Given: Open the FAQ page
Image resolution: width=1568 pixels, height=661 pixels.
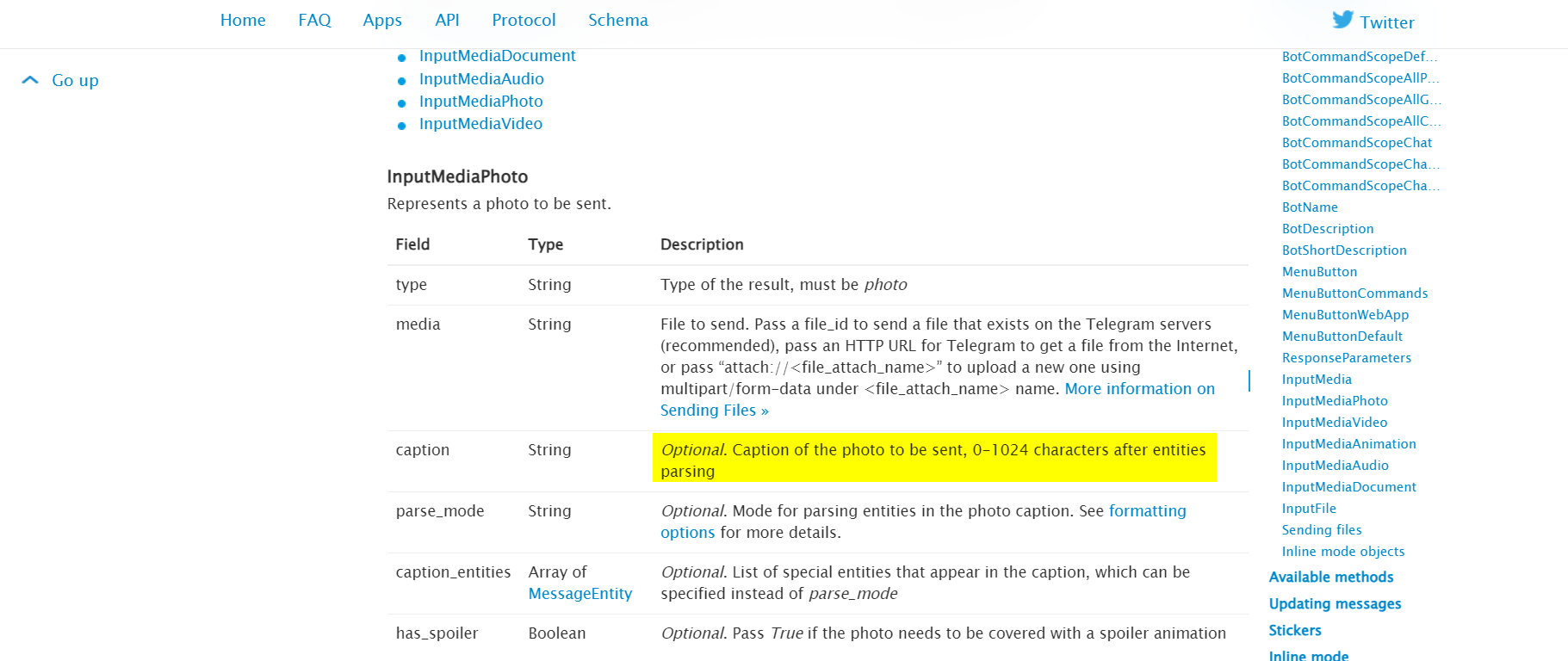Looking at the screenshot, I should click(x=314, y=20).
